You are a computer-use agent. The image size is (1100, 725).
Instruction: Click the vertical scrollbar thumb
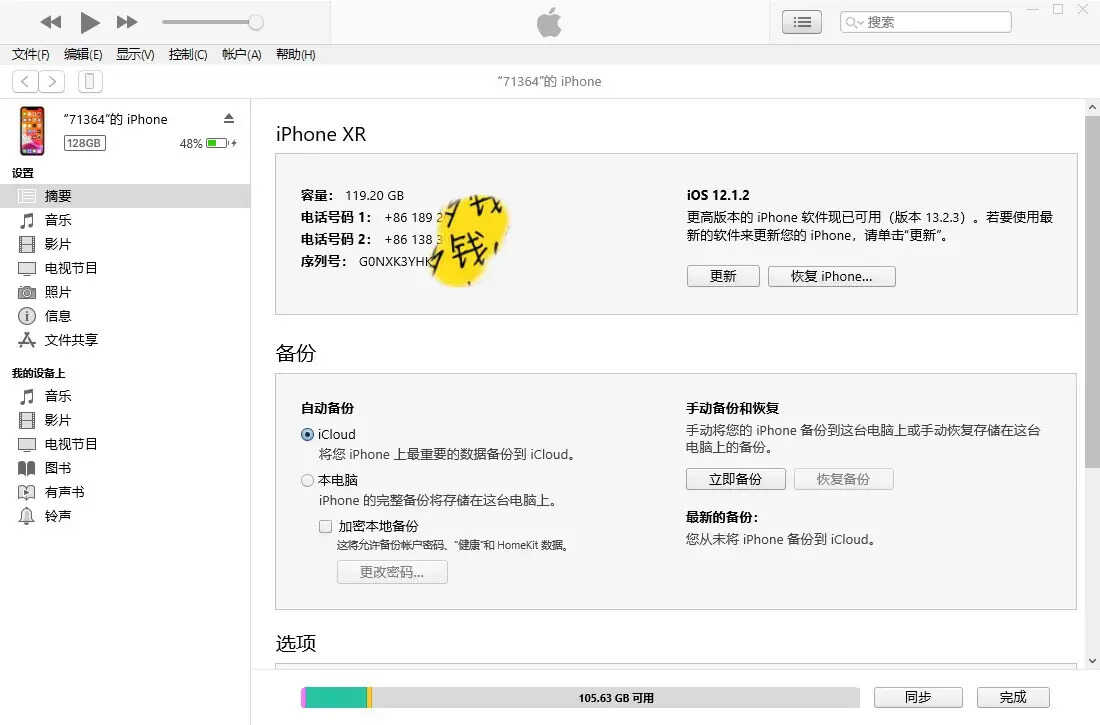1092,292
